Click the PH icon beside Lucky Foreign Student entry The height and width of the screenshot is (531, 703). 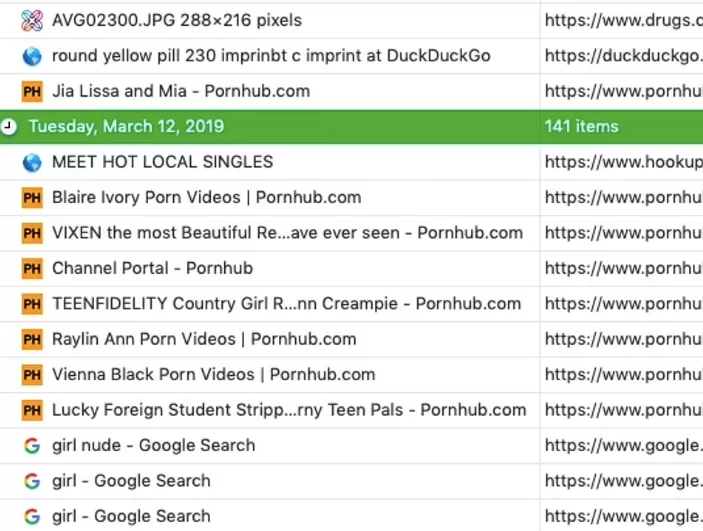(x=32, y=410)
